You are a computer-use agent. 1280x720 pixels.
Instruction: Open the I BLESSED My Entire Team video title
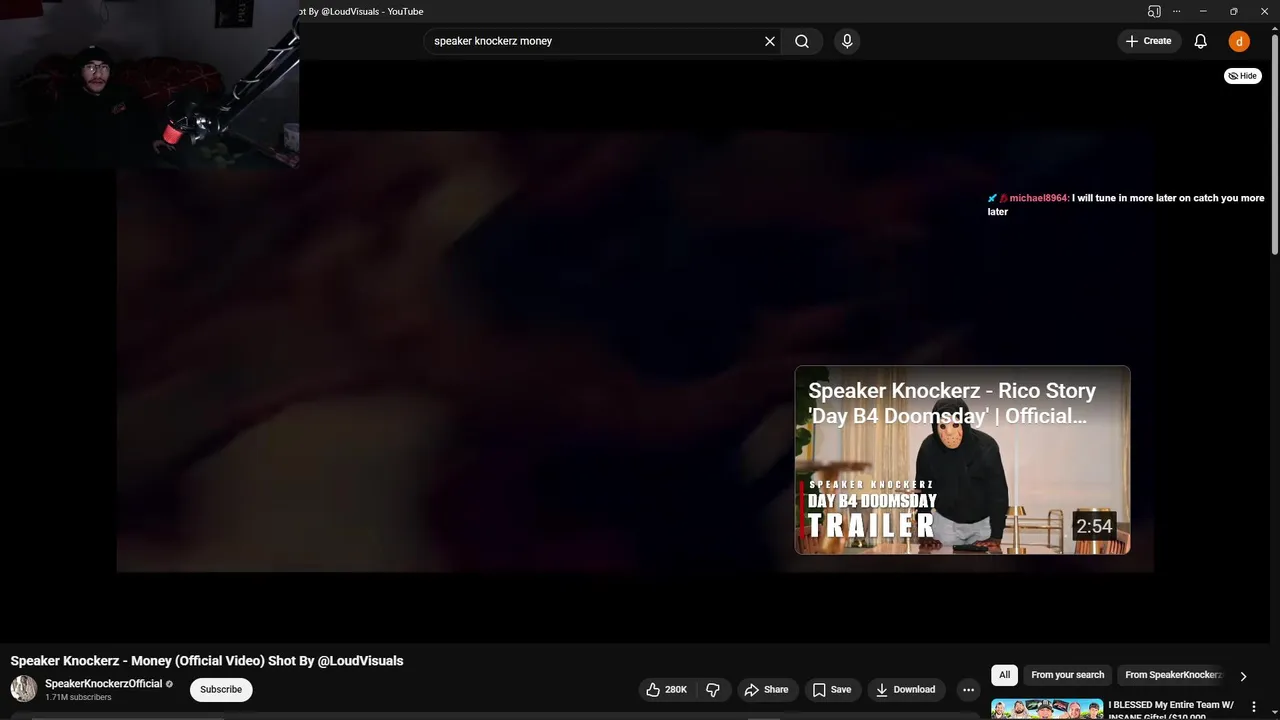coord(1171,709)
